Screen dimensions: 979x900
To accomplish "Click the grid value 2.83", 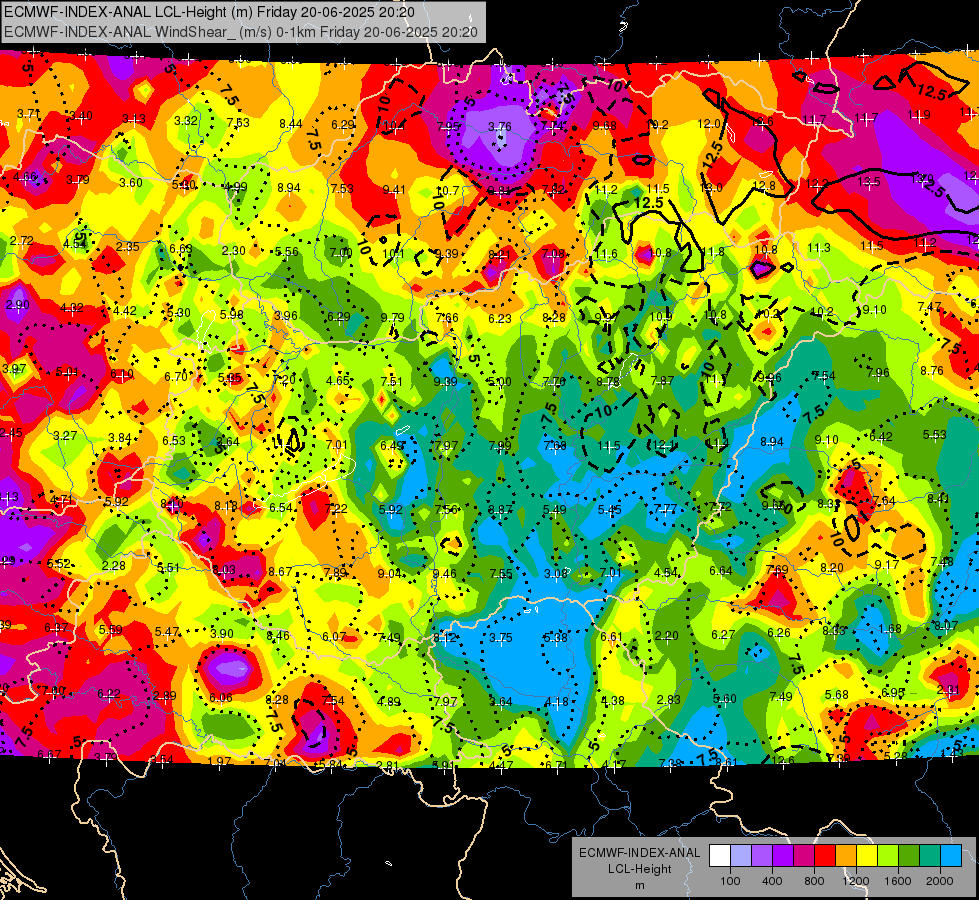I will pyautogui.click(x=669, y=700).
